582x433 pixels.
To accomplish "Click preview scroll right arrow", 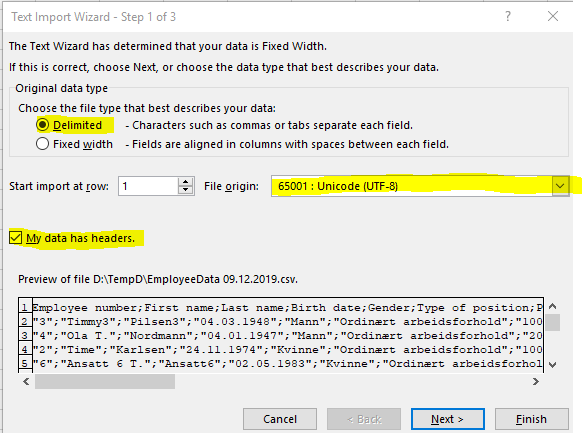I will [536, 381].
